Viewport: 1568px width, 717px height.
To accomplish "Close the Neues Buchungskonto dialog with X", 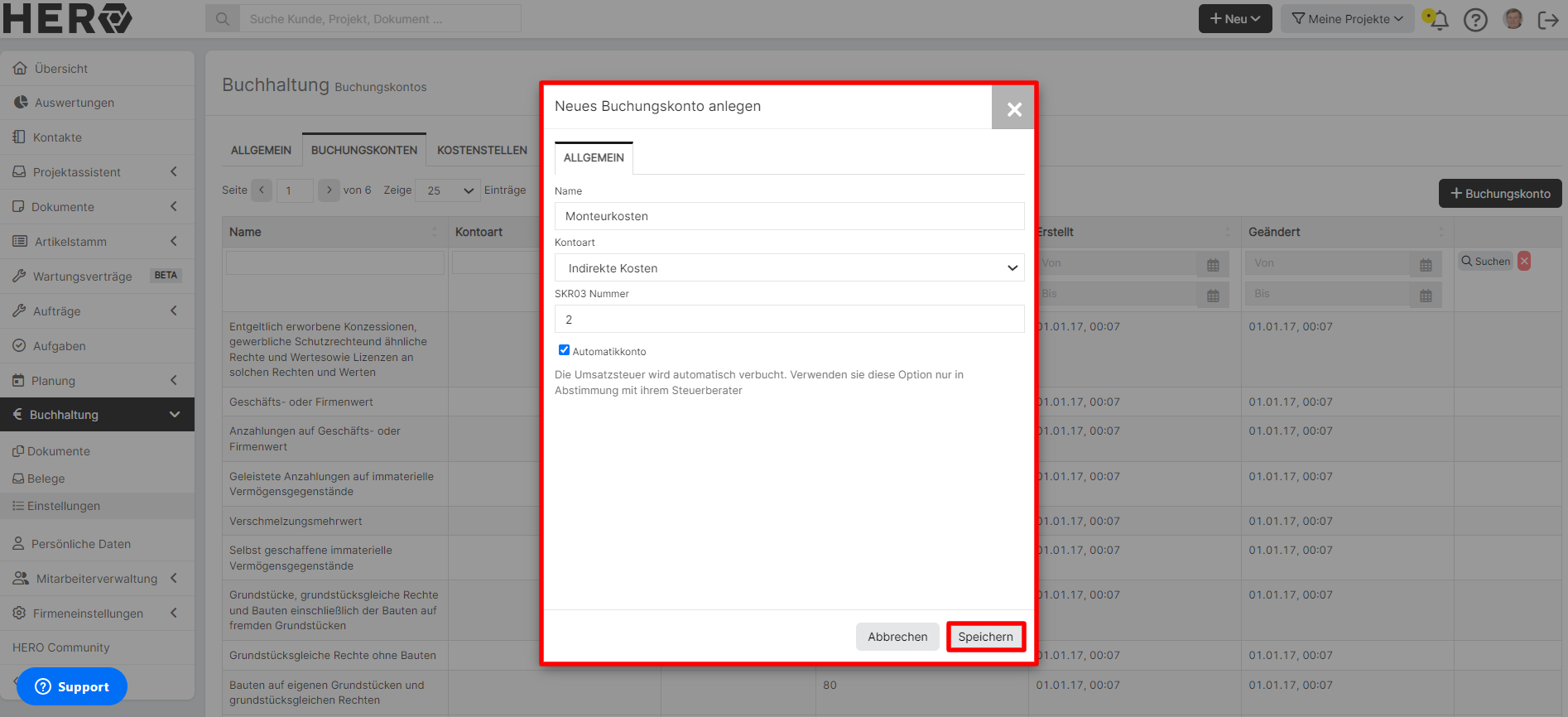I will tap(1014, 108).
